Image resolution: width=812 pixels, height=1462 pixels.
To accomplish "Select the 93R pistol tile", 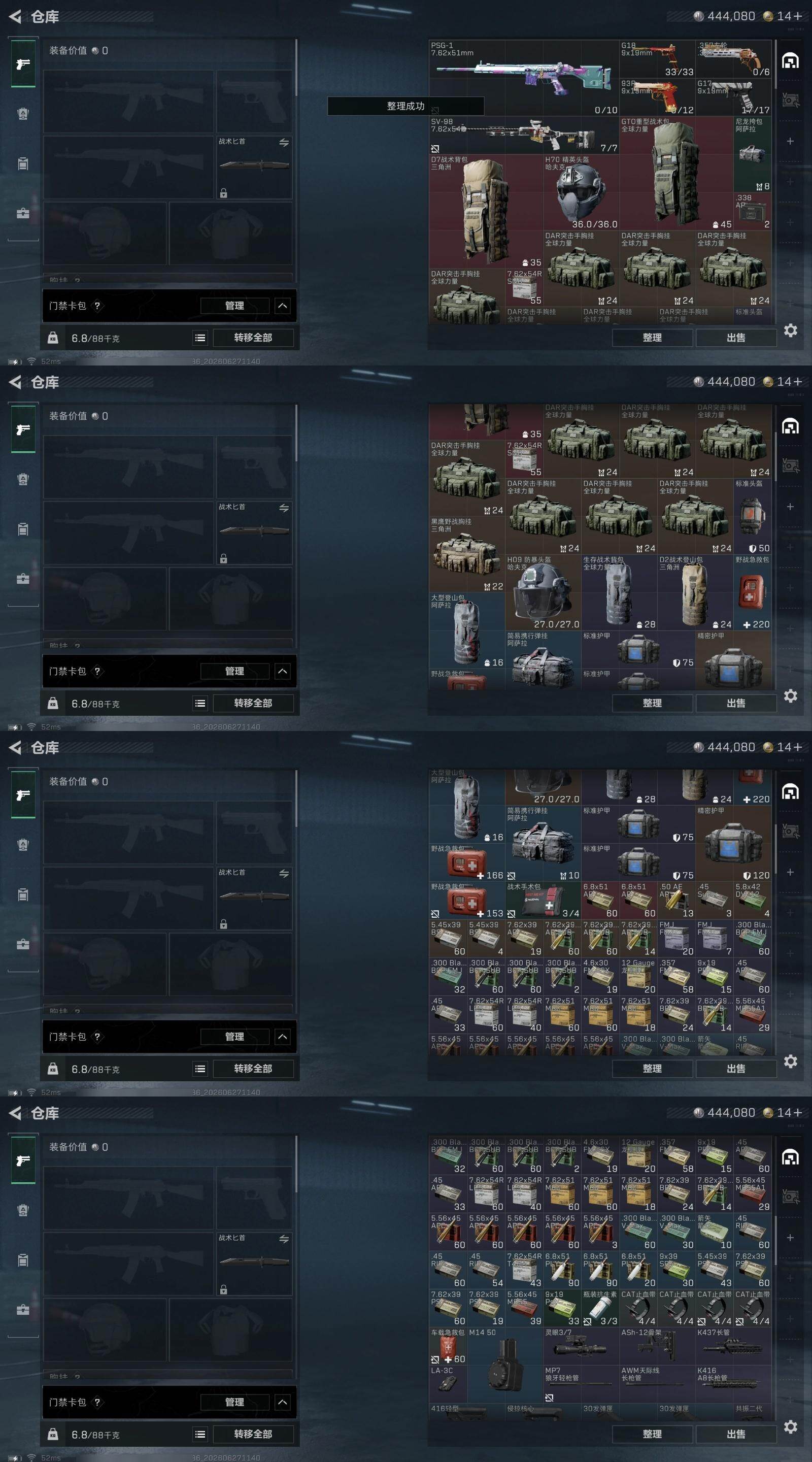I will (657, 97).
